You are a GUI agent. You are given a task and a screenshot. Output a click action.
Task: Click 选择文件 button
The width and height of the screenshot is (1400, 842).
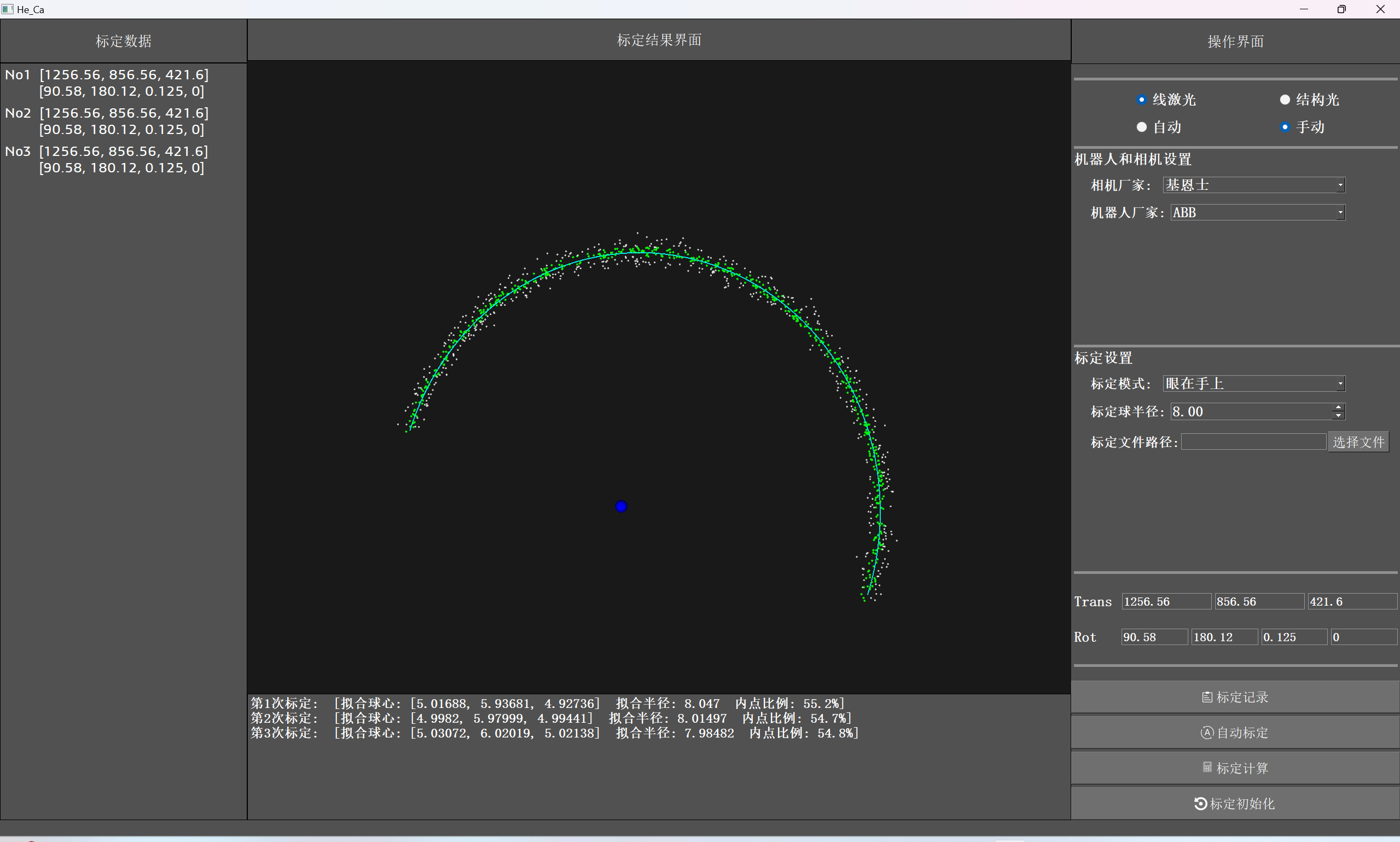click(1358, 442)
